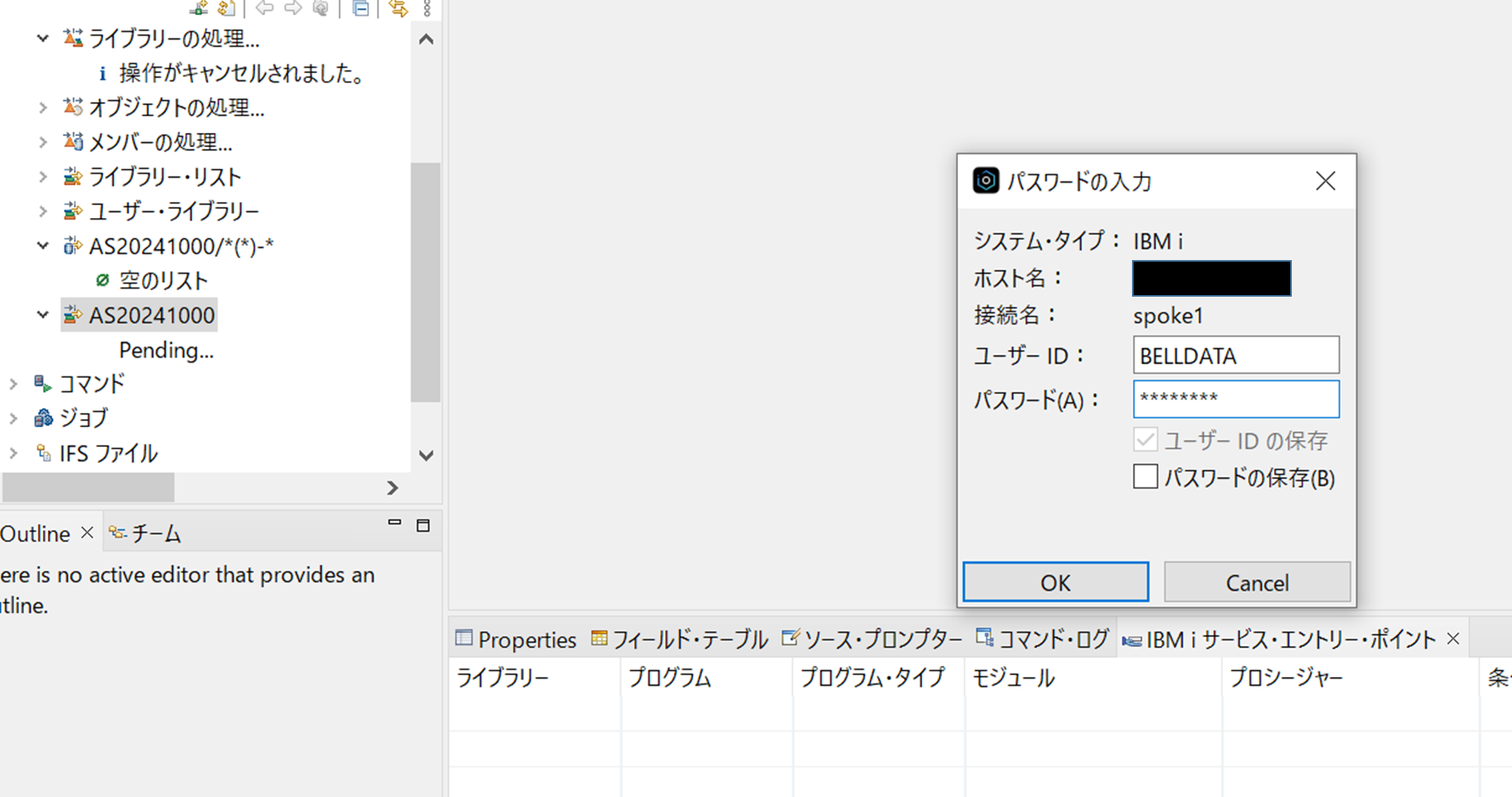The image size is (1512, 797).
Task: Click the tree's scroll-right arrow
Action: pos(392,488)
